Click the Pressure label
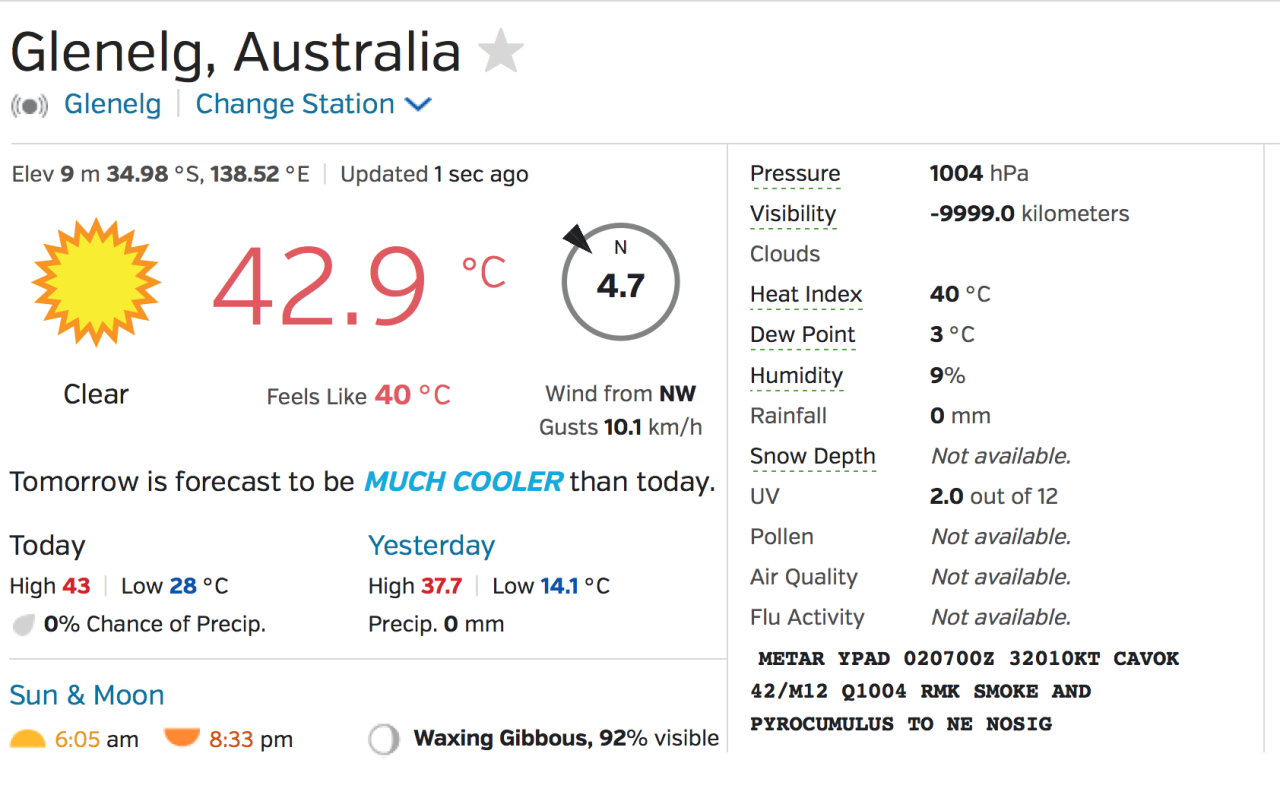This screenshot has width=1280, height=798. (795, 173)
